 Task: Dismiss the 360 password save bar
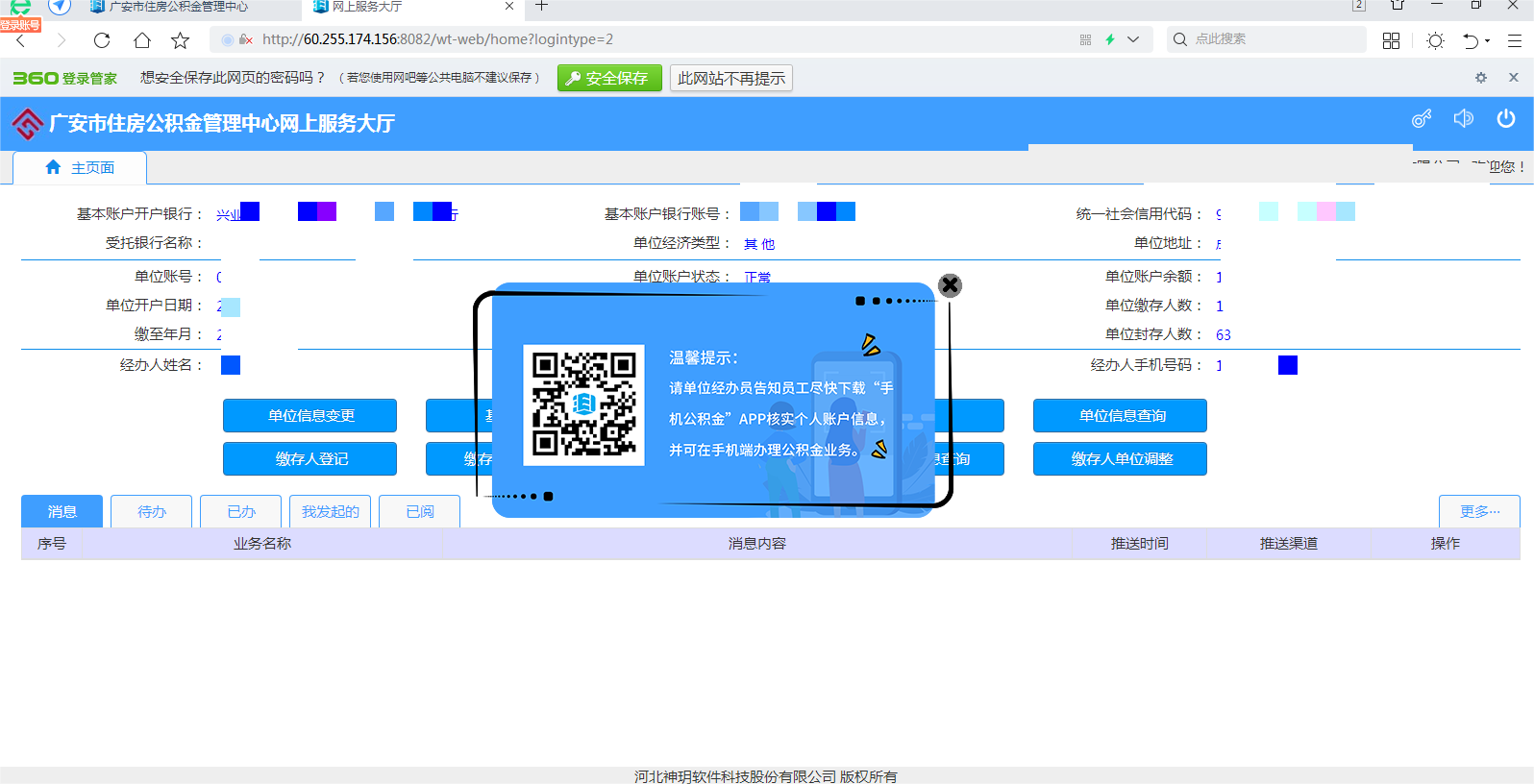coord(1514,78)
